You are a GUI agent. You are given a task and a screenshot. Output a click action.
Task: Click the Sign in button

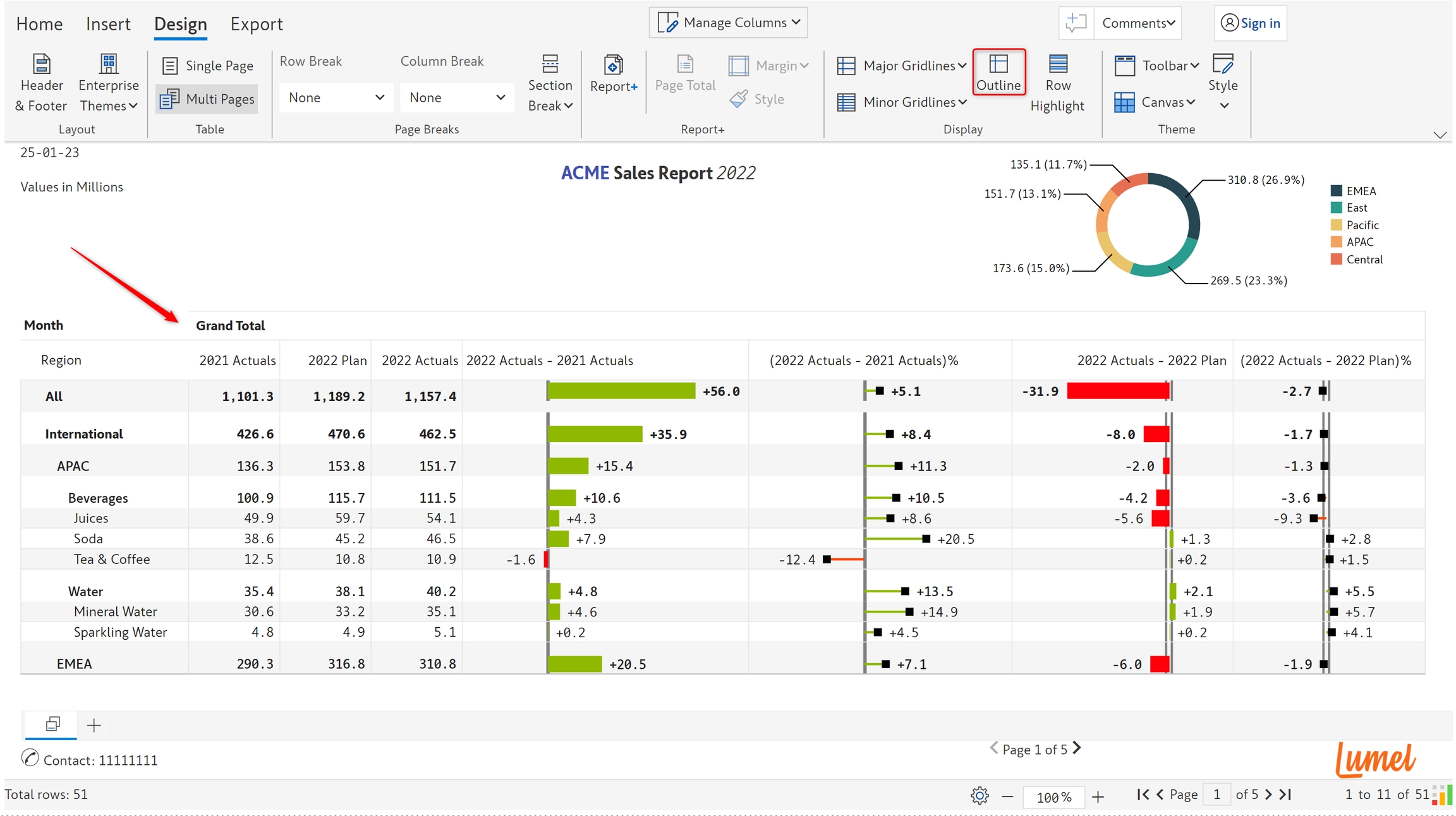coord(1251,23)
